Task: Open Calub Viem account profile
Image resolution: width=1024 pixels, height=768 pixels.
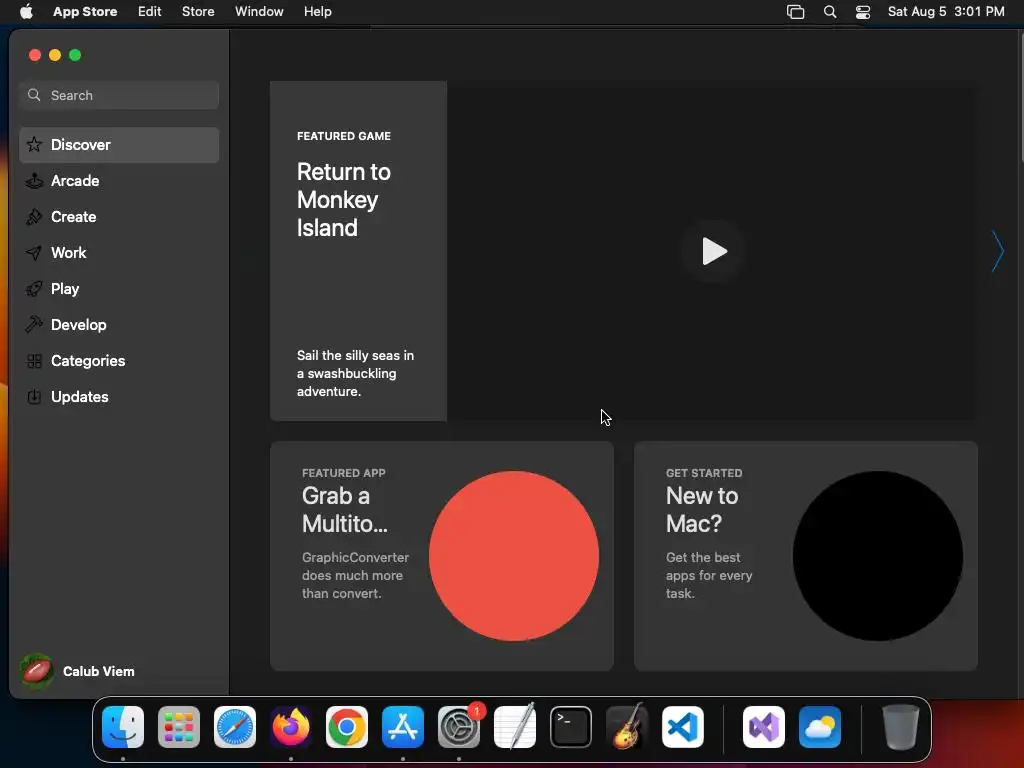Action: click(x=78, y=671)
